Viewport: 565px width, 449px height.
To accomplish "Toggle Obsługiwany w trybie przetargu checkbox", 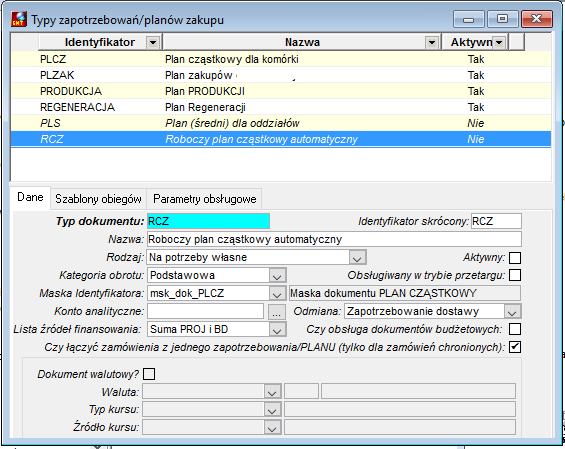I will 515,275.
